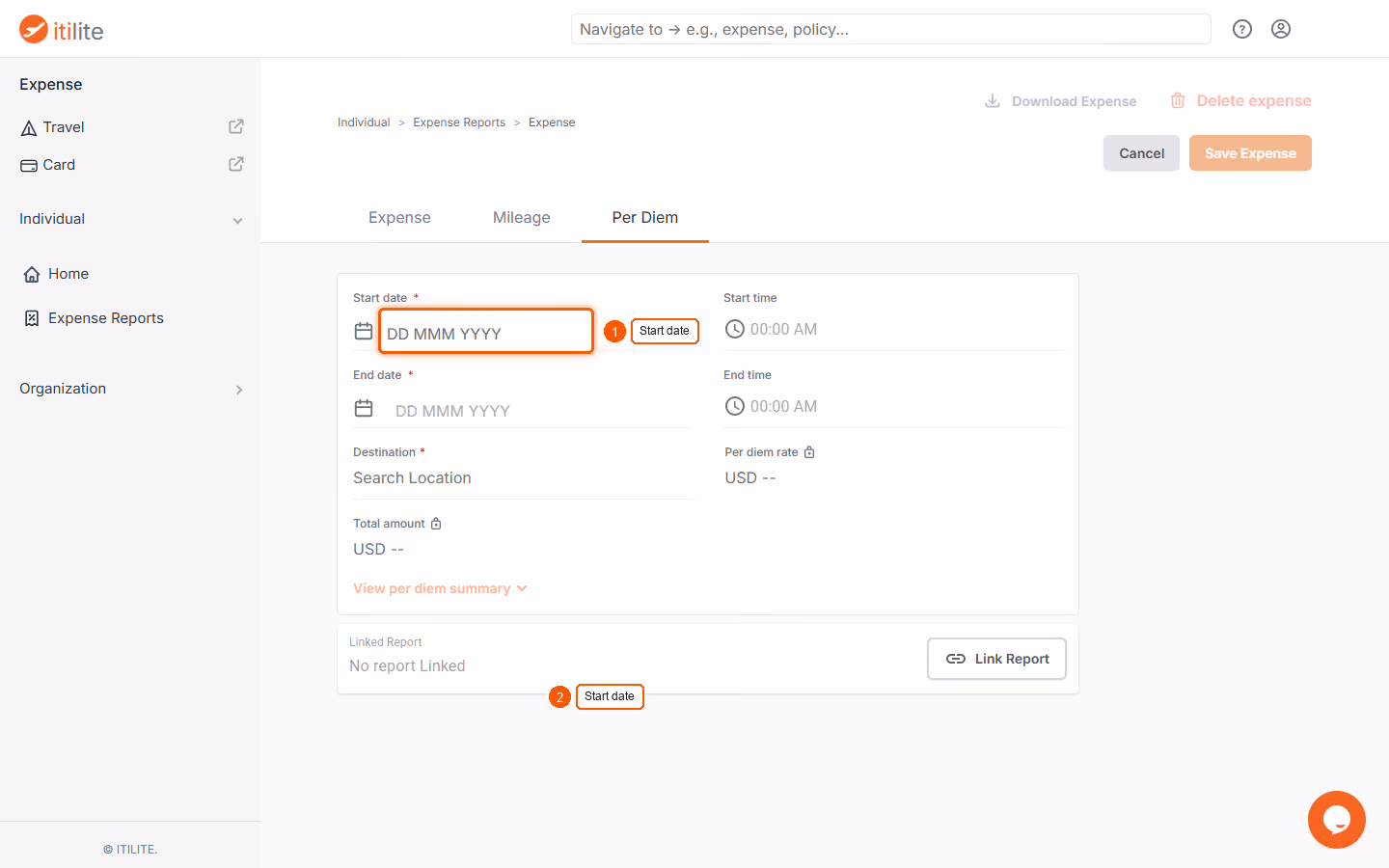Click the Download Expense arrow icon
This screenshot has width=1389, height=868.
point(992,100)
